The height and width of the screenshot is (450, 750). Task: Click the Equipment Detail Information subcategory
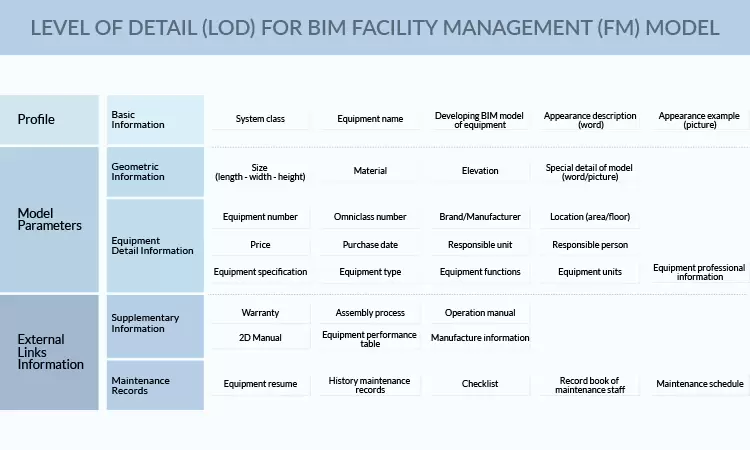point(155,245)
